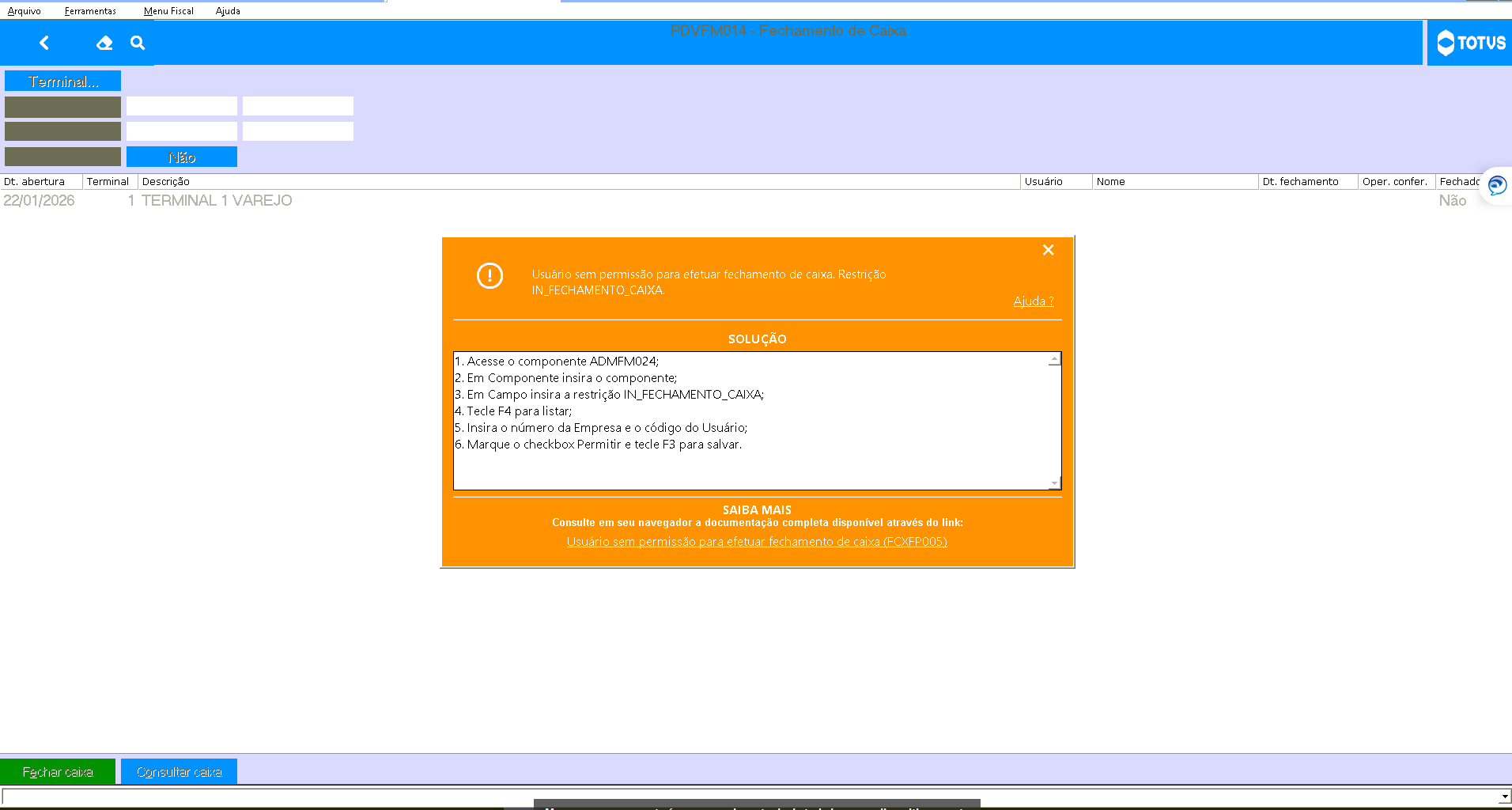Click the PDVFM014 Fechamento de Caixa title
1512x810 pixels.
point(788,31)
